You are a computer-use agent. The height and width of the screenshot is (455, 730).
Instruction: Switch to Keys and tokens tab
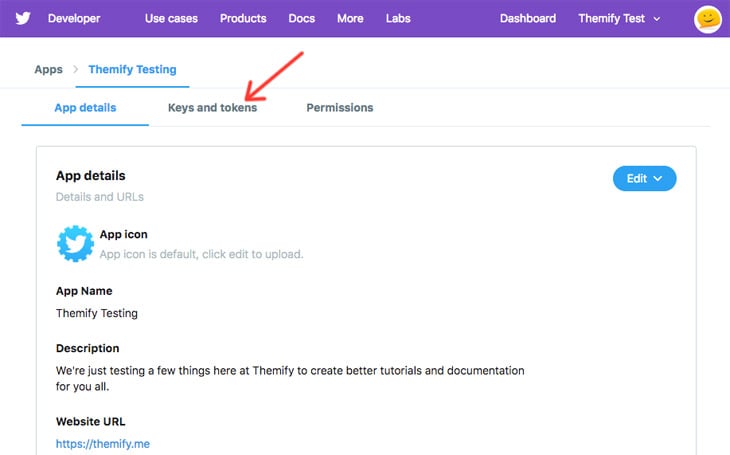coord(212,108)
